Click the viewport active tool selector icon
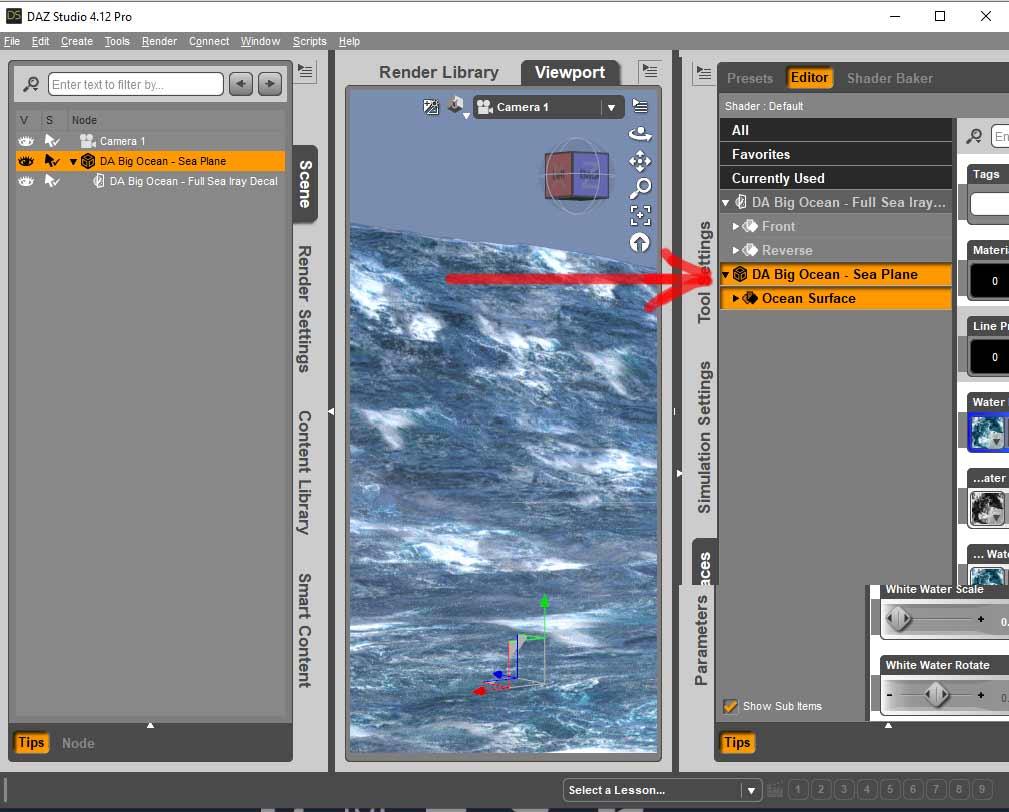Viewport: 1009px width, 812px height. click(456, 107)
